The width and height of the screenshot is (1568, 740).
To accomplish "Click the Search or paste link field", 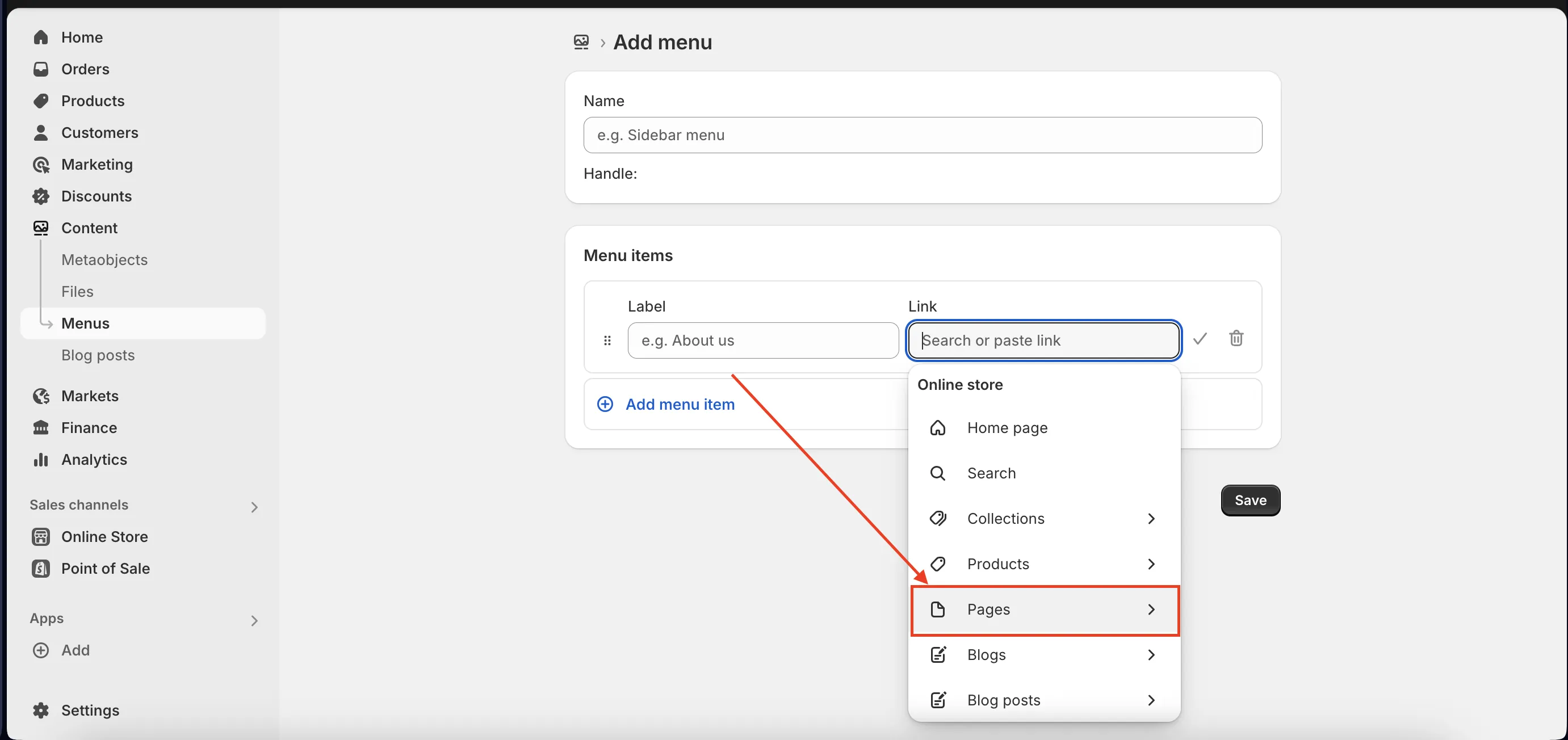I will tap(1043, 340).
